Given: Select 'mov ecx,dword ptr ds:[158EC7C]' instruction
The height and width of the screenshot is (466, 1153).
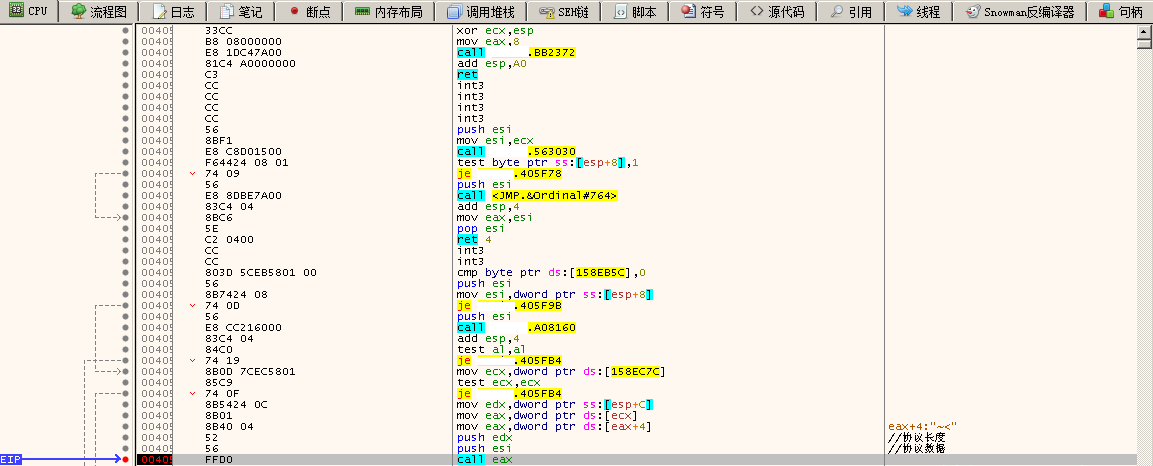Looking at the screenshot, I should (560, 371).
